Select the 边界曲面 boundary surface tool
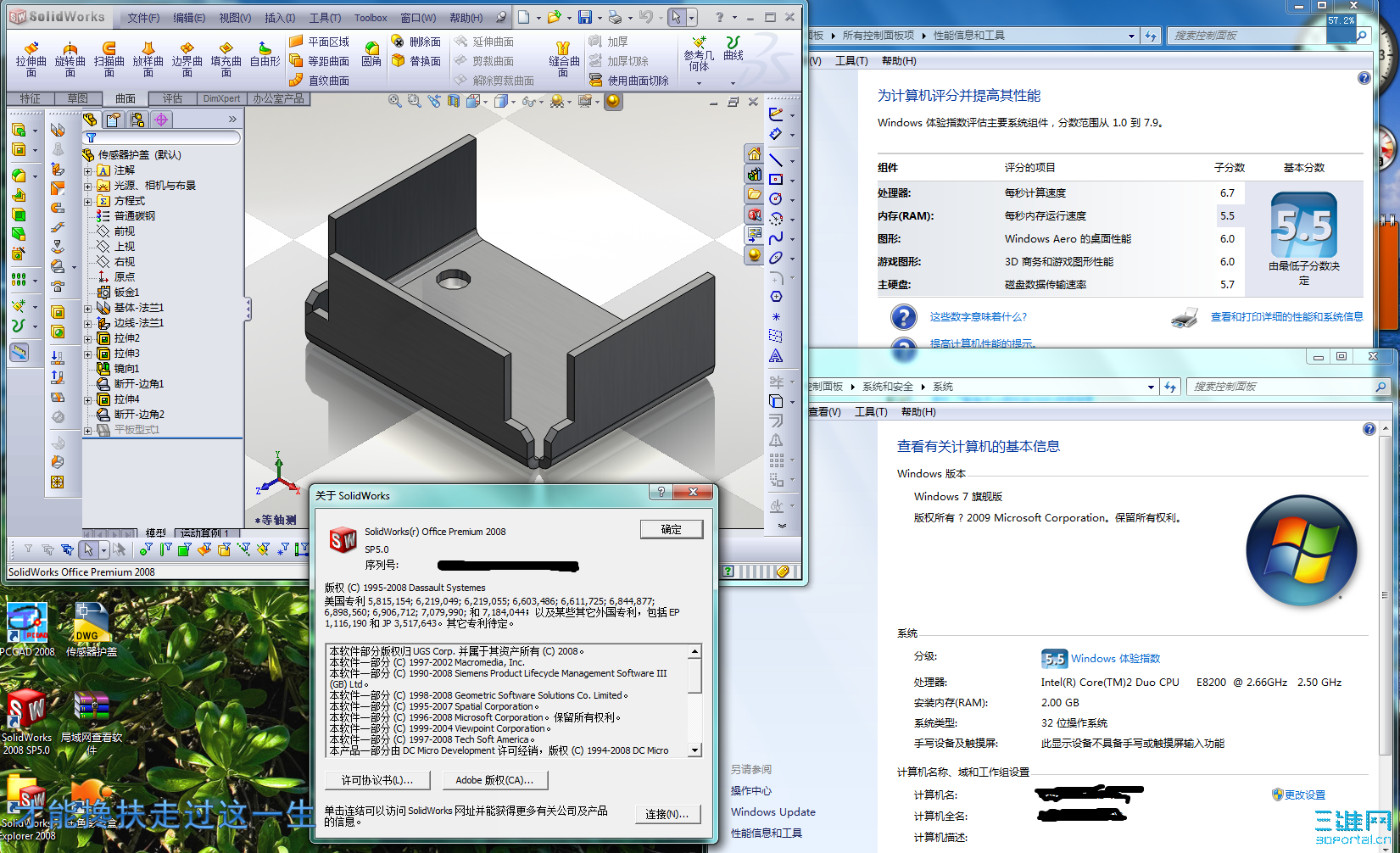 tap(187, 58)
